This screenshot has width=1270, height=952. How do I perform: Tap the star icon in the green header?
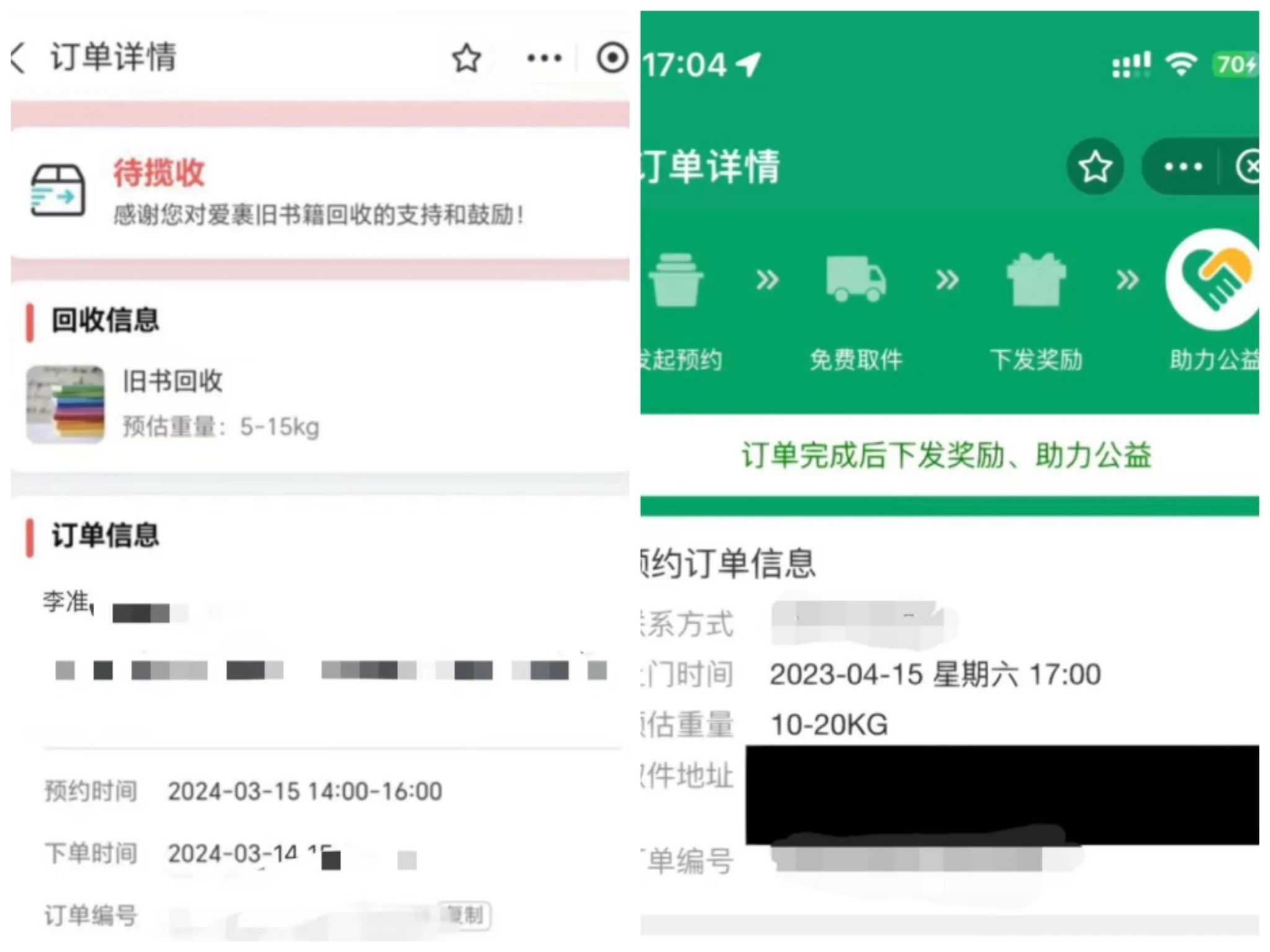pyautogui.click(x=1095, y=166)
